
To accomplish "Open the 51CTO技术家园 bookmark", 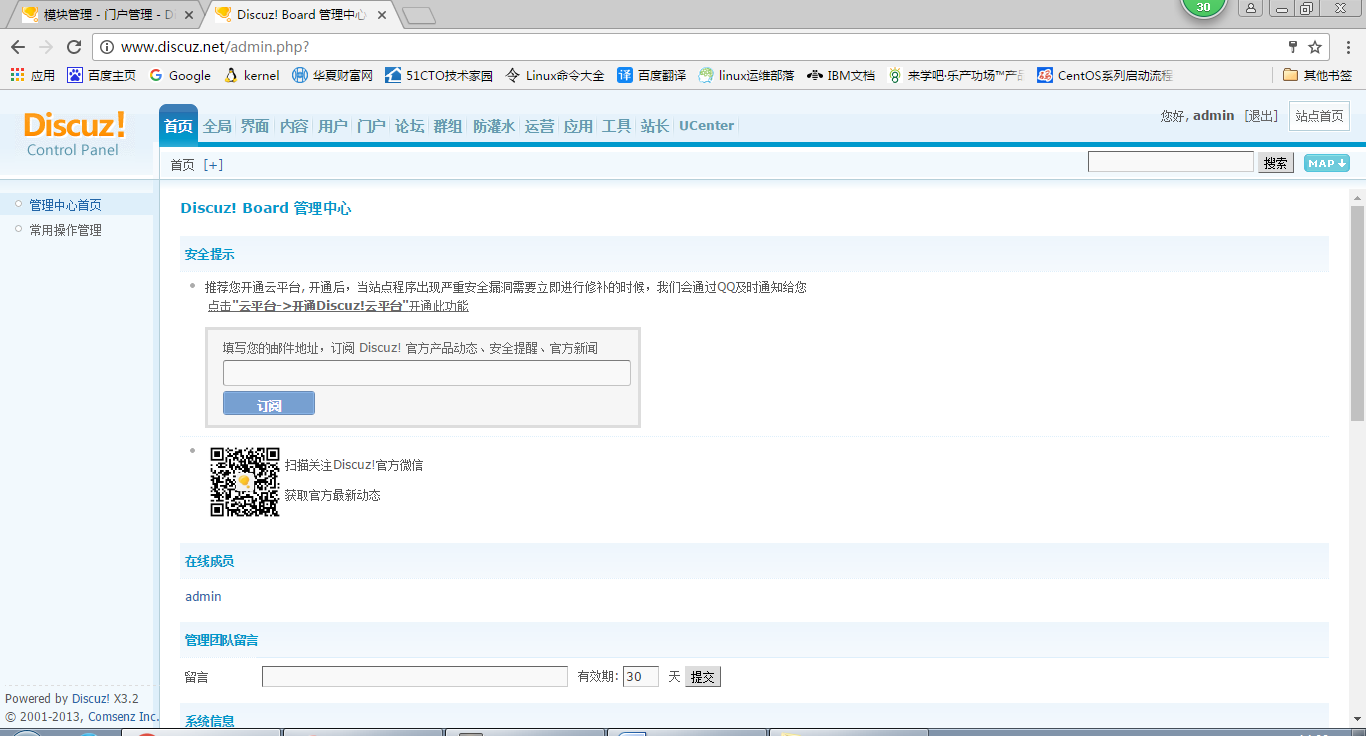I will tap(439, 75).
